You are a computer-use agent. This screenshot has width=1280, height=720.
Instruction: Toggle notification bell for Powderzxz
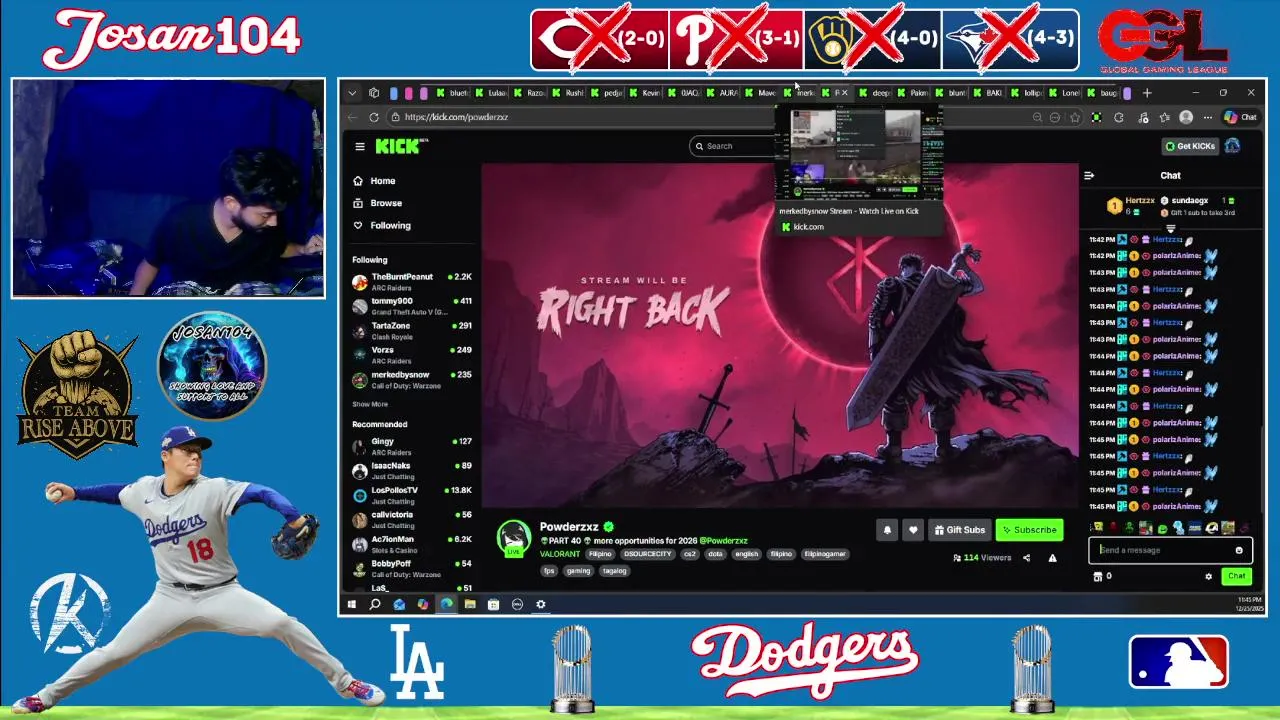[887, 530]
